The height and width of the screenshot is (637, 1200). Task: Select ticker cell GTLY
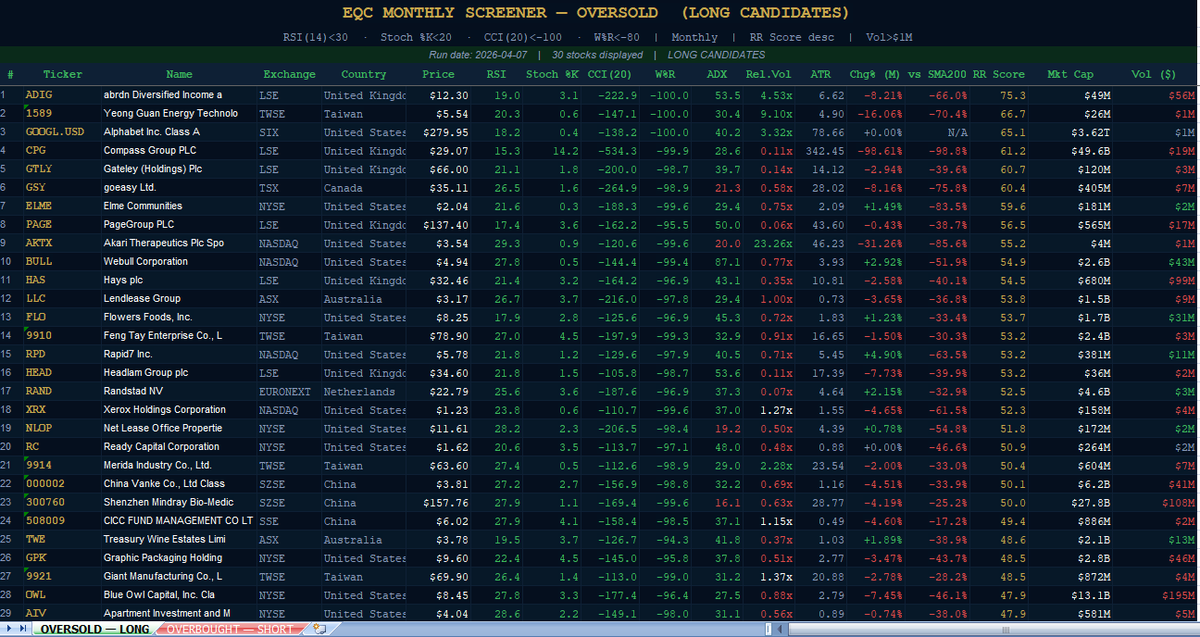[x=60, y=169]
